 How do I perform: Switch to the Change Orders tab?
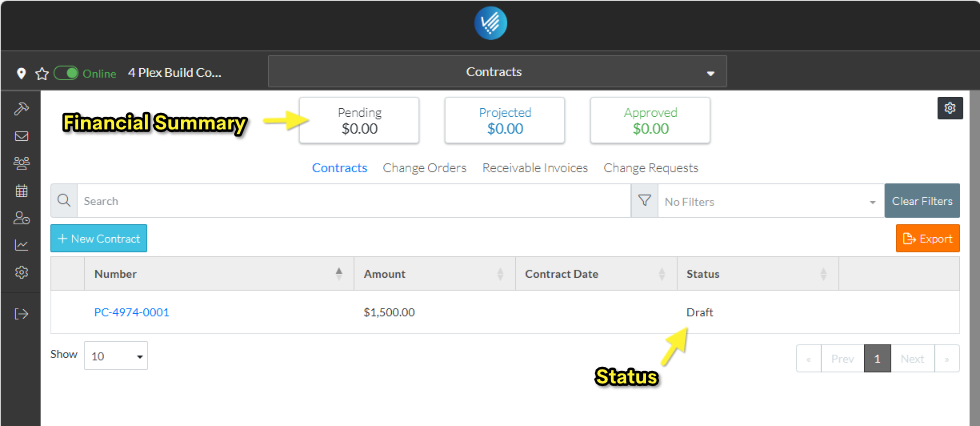(424, 168)
